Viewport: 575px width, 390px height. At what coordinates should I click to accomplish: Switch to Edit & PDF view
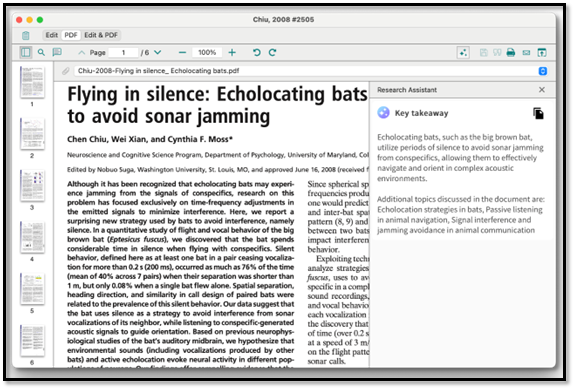(101, 35)
